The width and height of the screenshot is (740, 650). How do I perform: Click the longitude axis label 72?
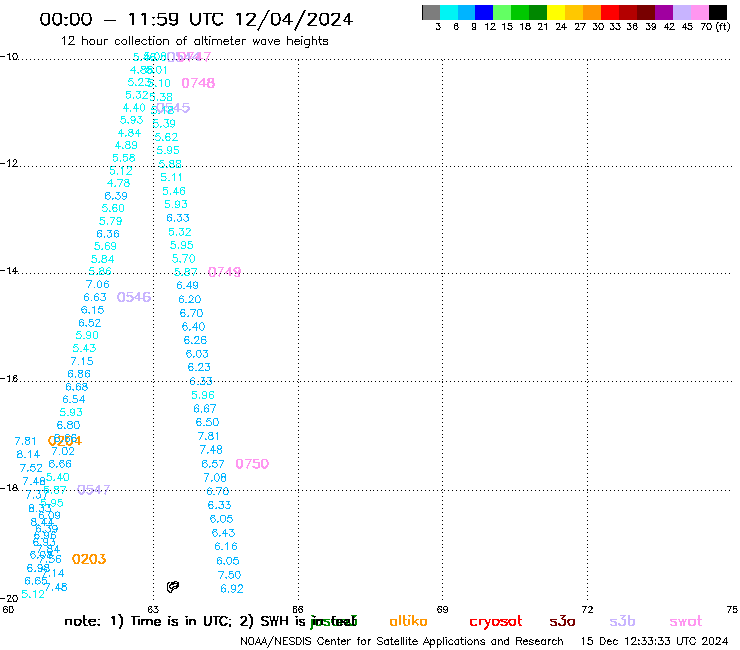coord(587,609)
